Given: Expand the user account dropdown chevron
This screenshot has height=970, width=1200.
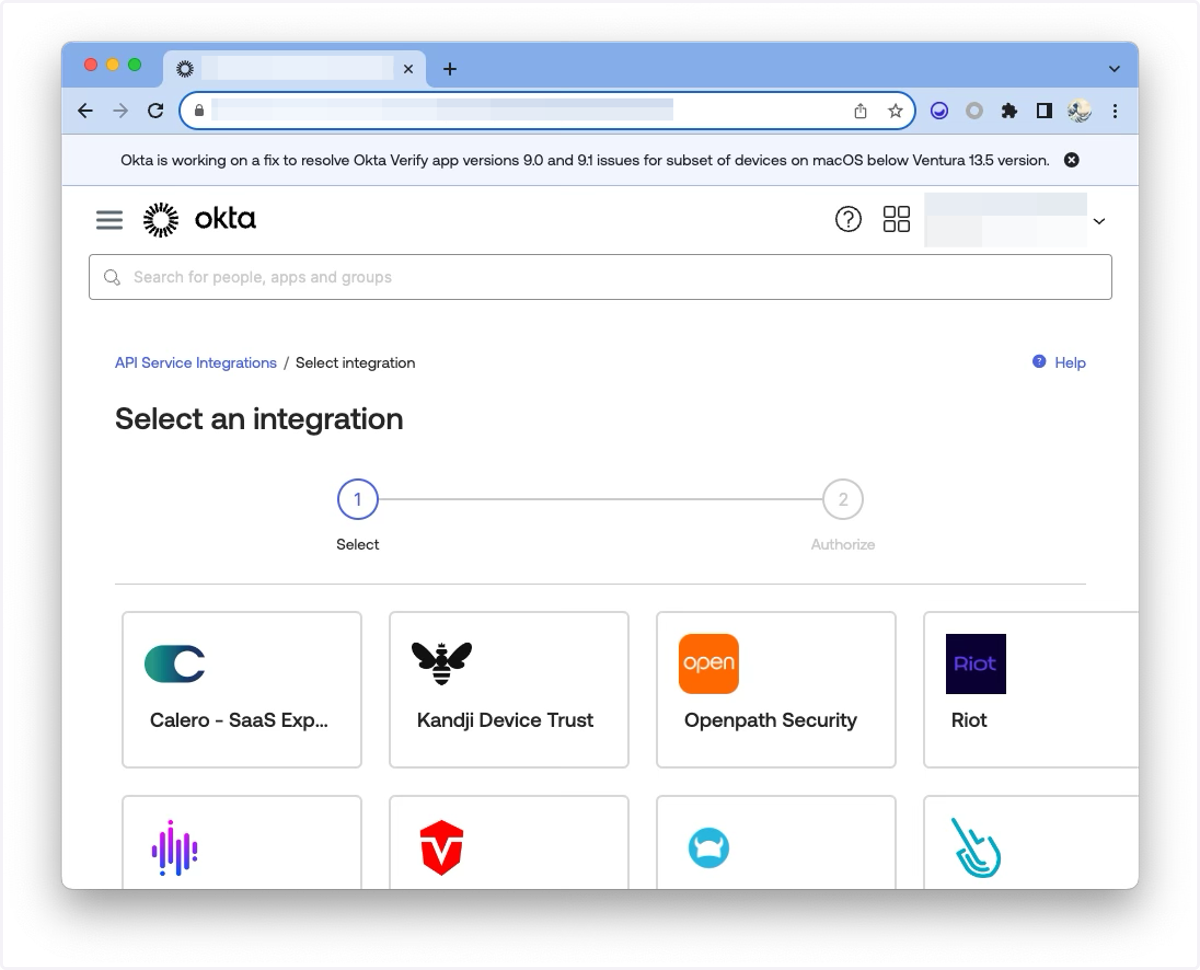Looking at the screenshot, I should 1100,221.
